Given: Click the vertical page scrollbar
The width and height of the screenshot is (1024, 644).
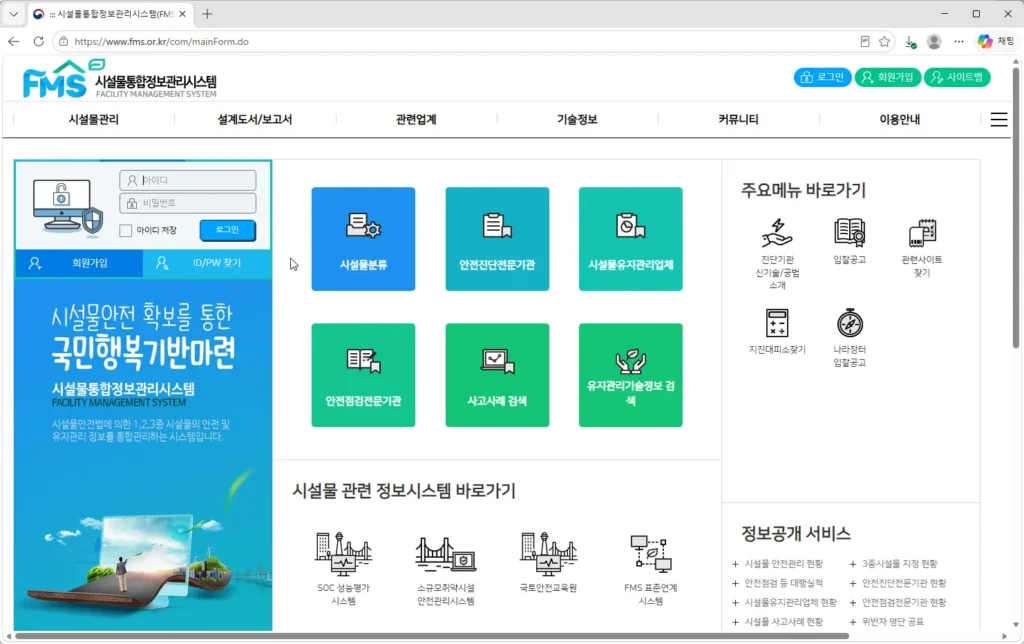Looking at the screenshot, I should [x=1016, y=206].
